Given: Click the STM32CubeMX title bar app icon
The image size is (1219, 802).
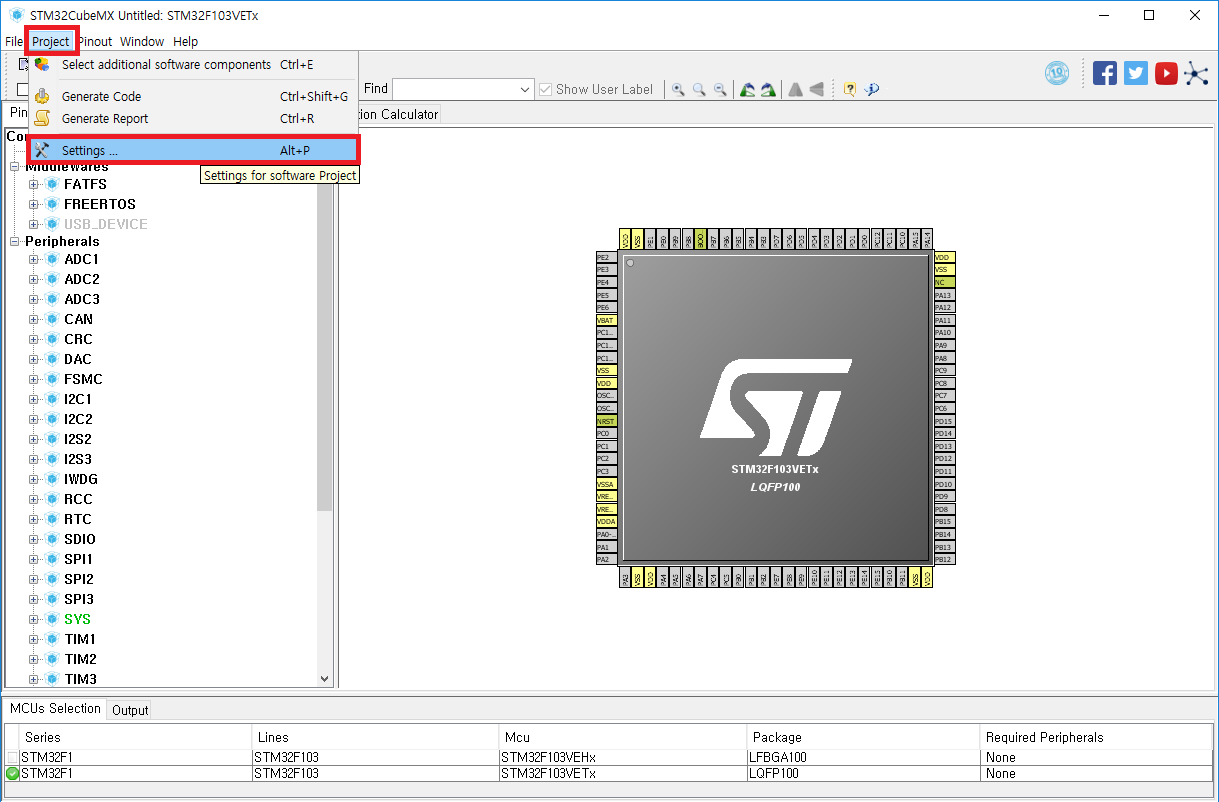Looking at the screenshot, I should pyautogui.click(x=16, y=15).
